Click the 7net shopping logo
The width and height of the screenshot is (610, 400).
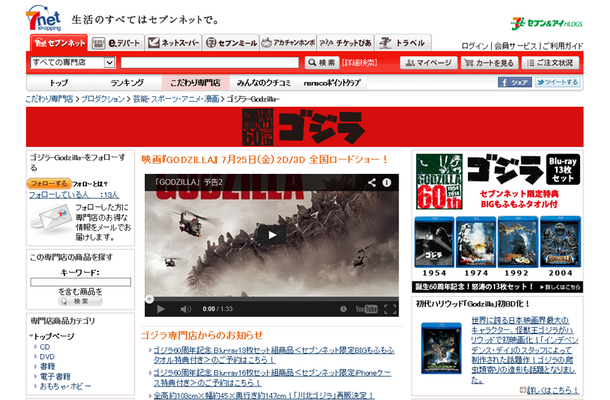tap(44, 18)
